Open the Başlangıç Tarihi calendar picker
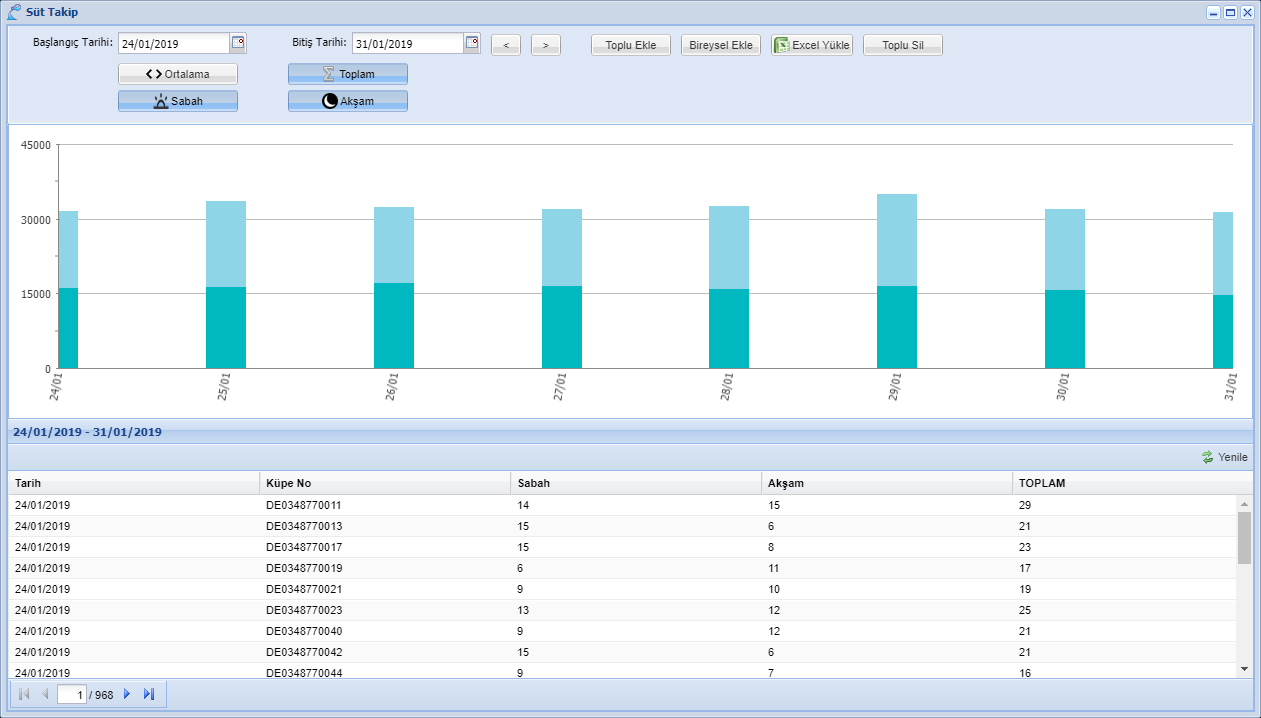Image resolution: width=1261 pixels, height=718 pixels. 238,43
